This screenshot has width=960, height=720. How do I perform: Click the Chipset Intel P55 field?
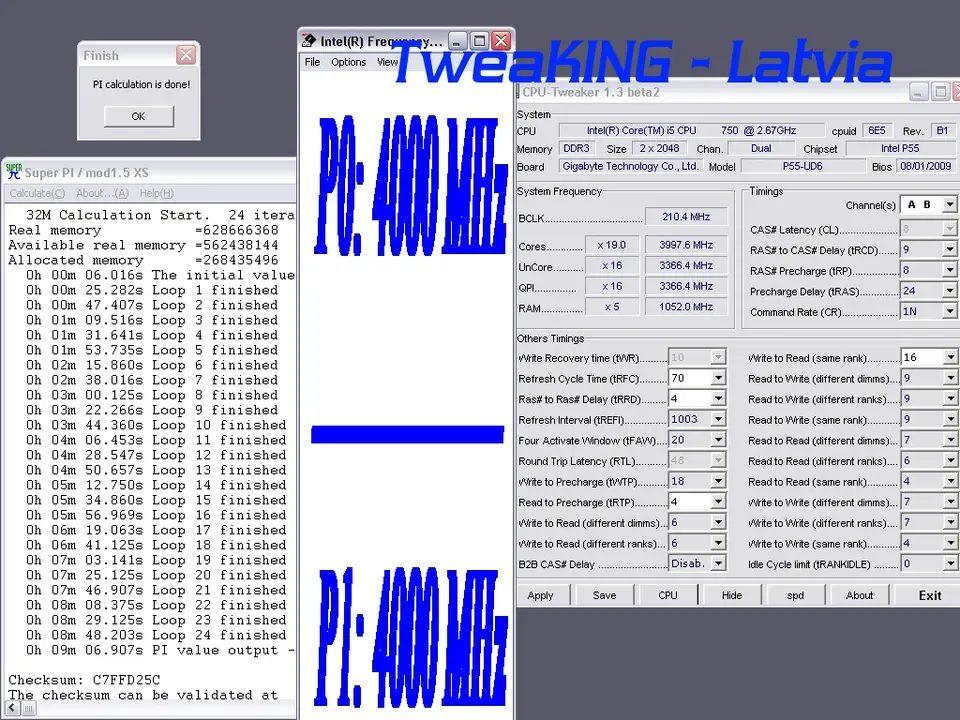tap(900, 148)
